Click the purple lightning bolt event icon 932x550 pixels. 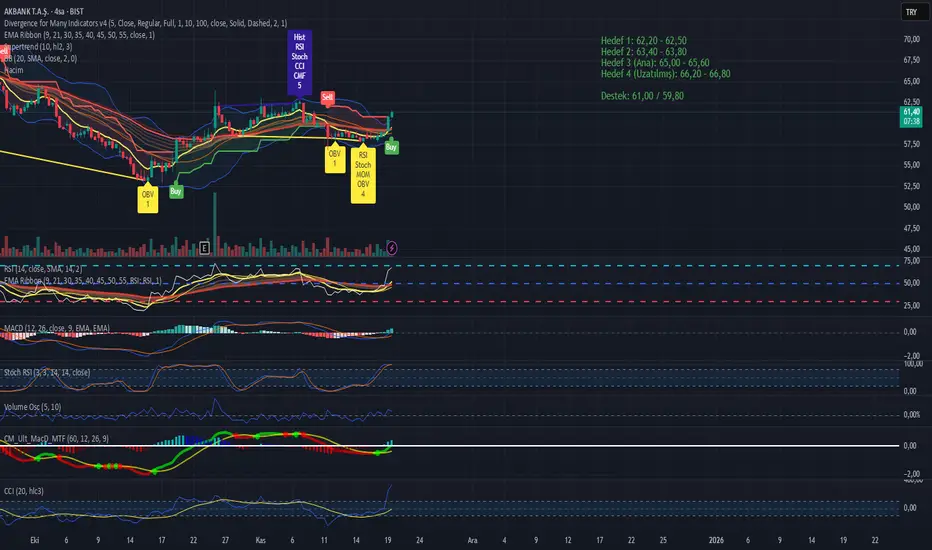392,248
